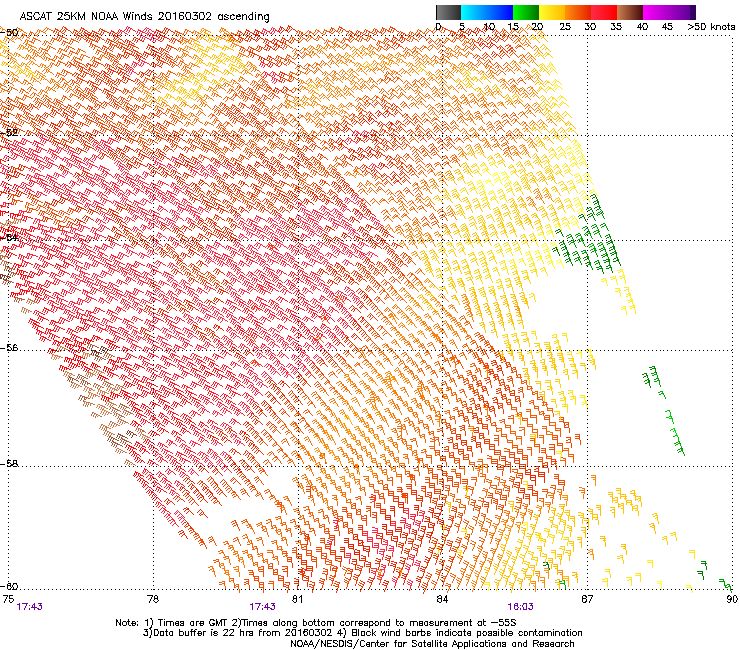The width and height of the screenshot is (740, 650).
Task: Click the '75' longitude axis label
Action: 8,599
